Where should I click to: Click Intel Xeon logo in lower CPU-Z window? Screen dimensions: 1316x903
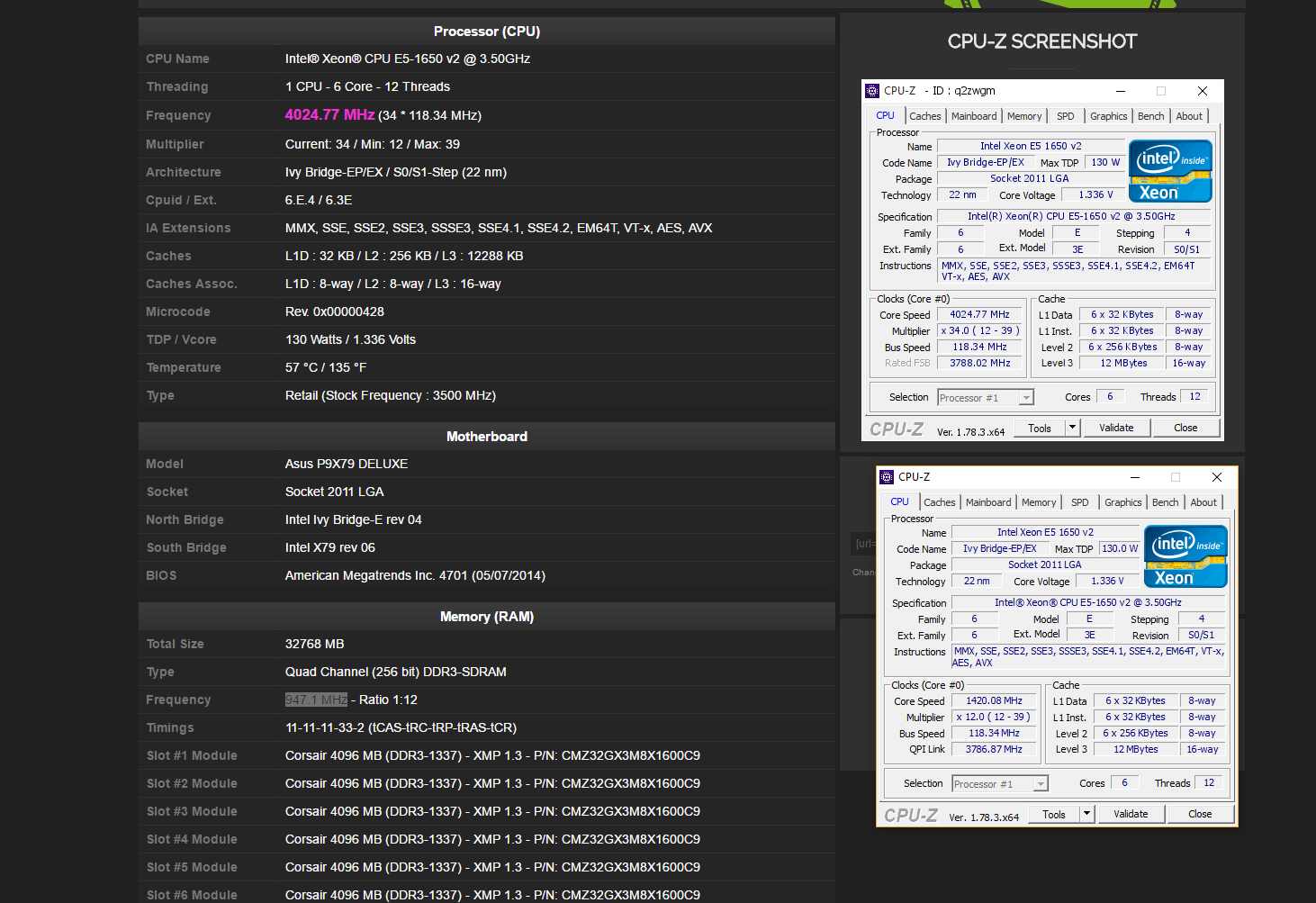tap(1185, 556)
